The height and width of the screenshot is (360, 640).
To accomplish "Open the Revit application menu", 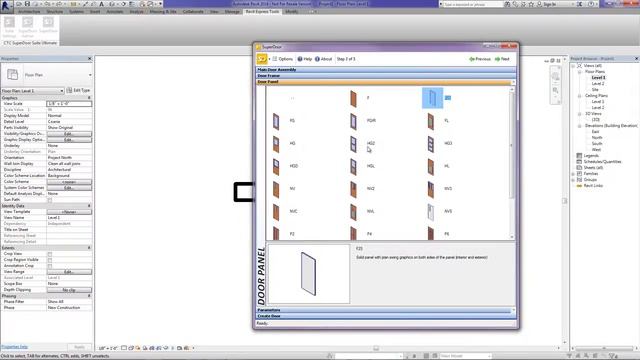I will click(6, 6).
